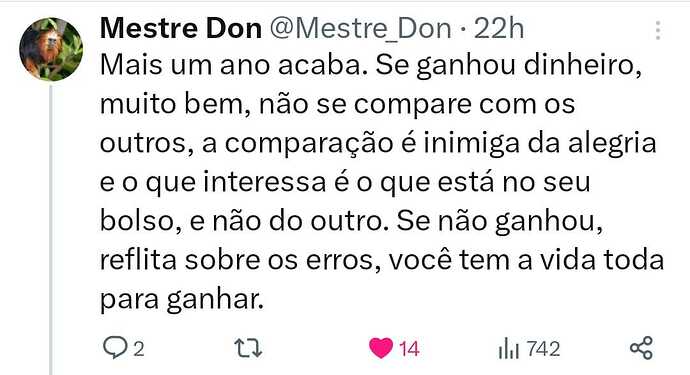View analytics via the bar chart icon

[509, 348]
